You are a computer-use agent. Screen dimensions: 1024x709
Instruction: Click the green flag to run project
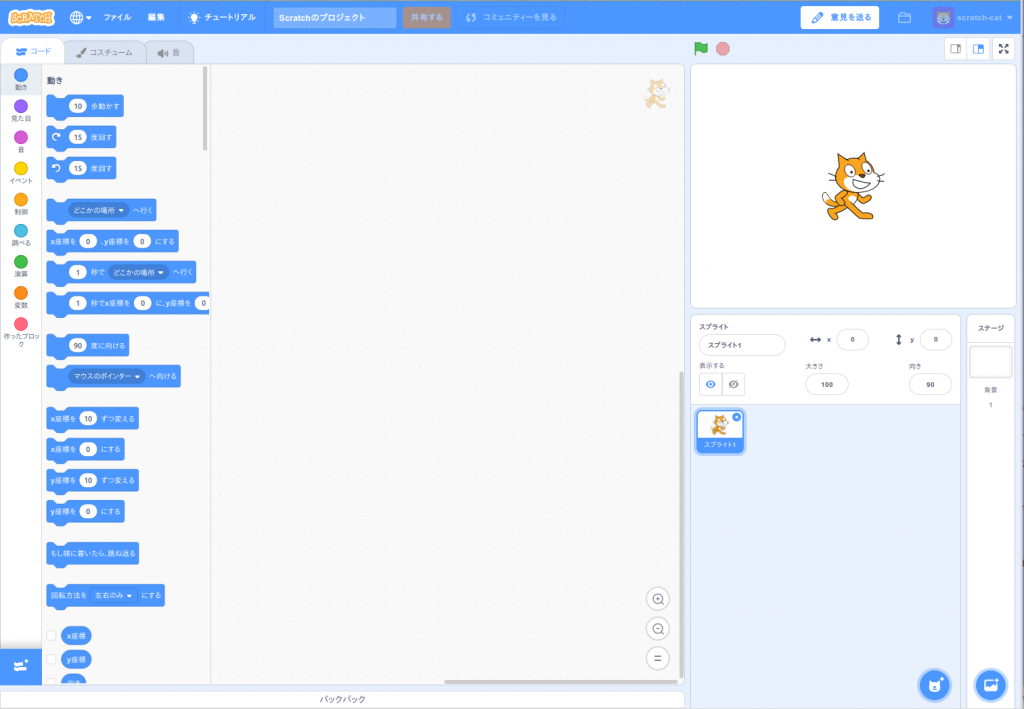pyautogui.click(x=701, y=48)
